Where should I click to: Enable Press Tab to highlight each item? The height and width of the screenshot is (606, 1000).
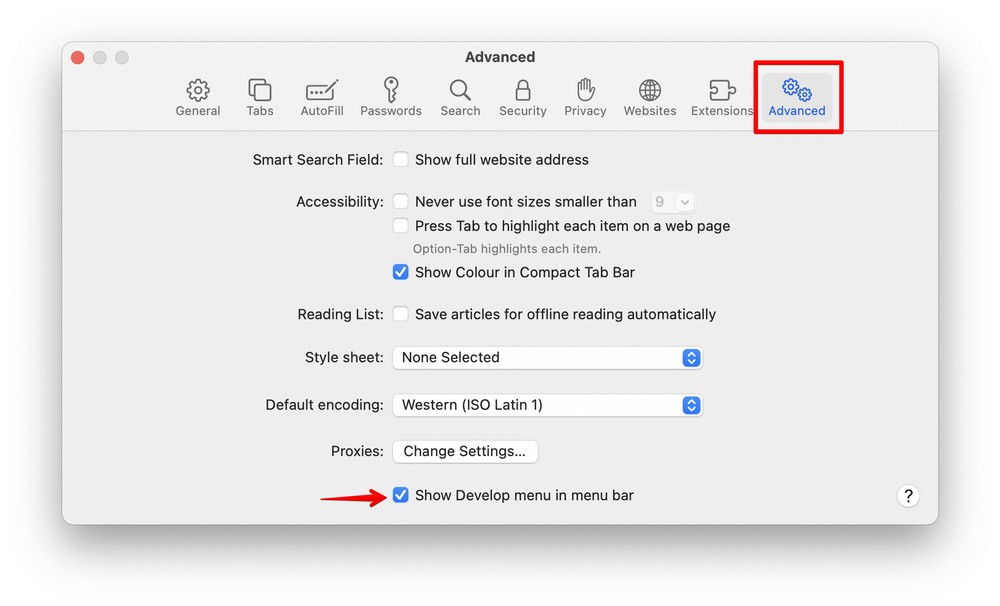(x=401, y=226)
